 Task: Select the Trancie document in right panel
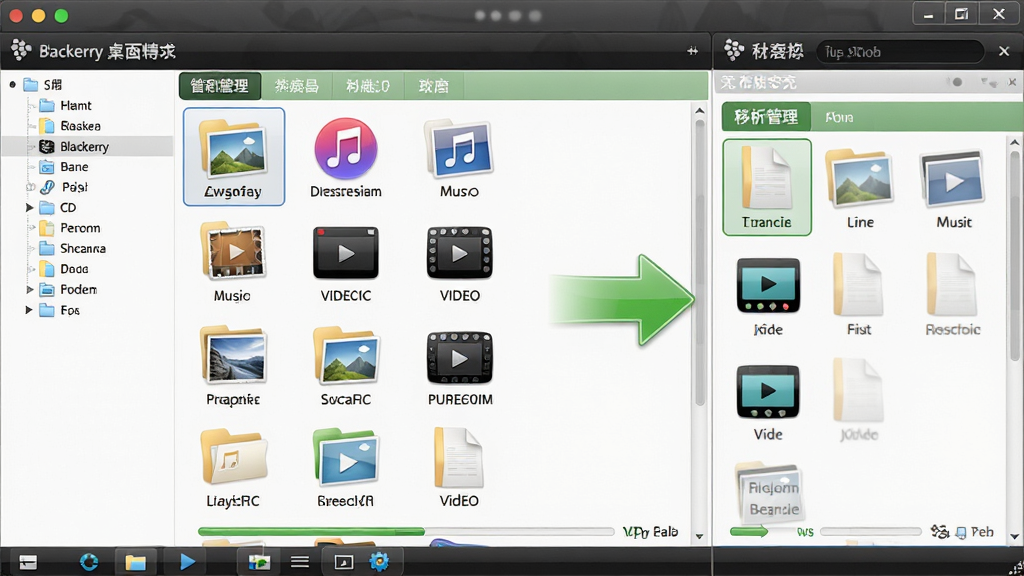[x=767, y=187]
